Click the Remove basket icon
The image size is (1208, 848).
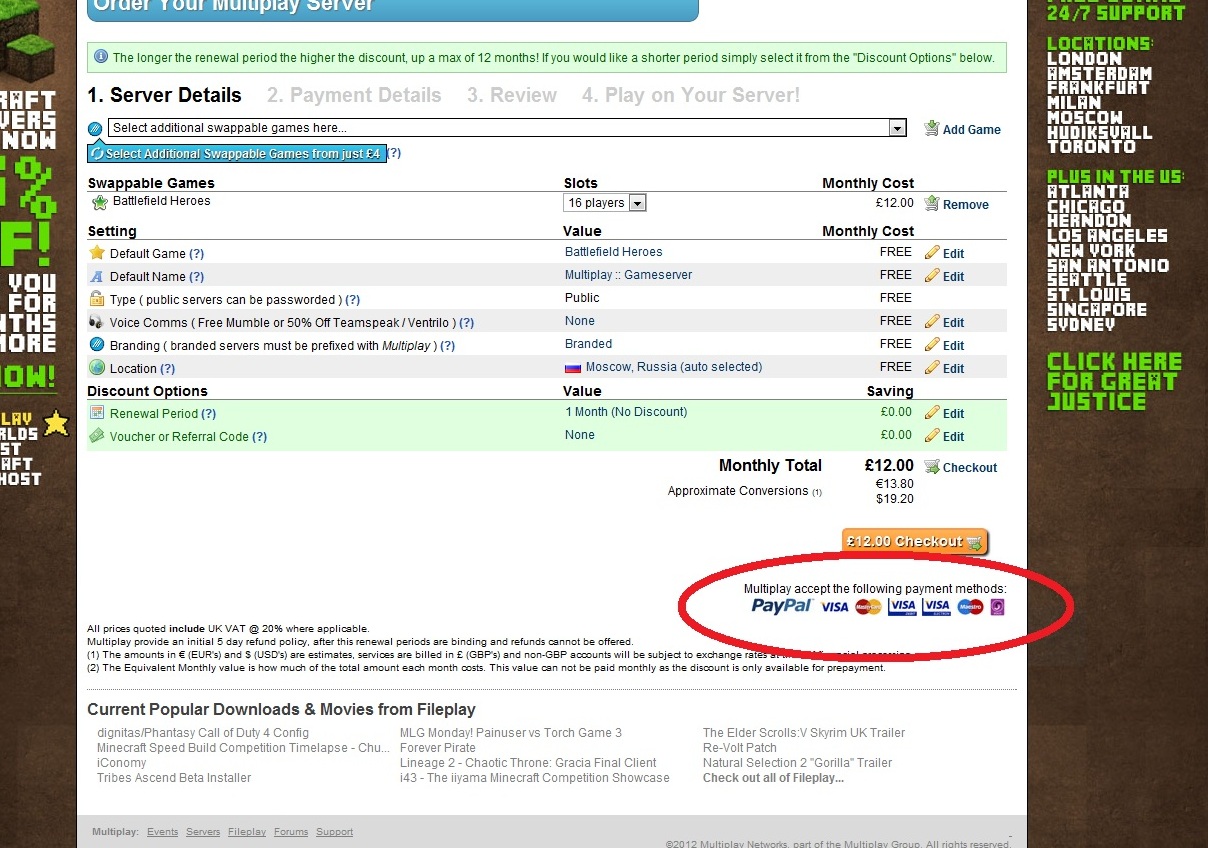(x=931, y=203)
